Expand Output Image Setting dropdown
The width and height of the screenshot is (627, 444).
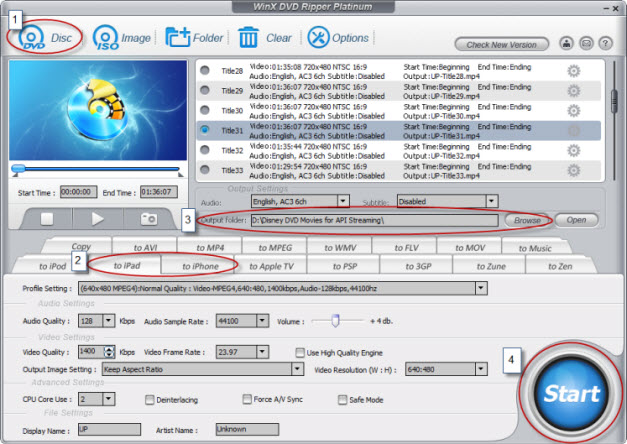(x=297, y=369)
